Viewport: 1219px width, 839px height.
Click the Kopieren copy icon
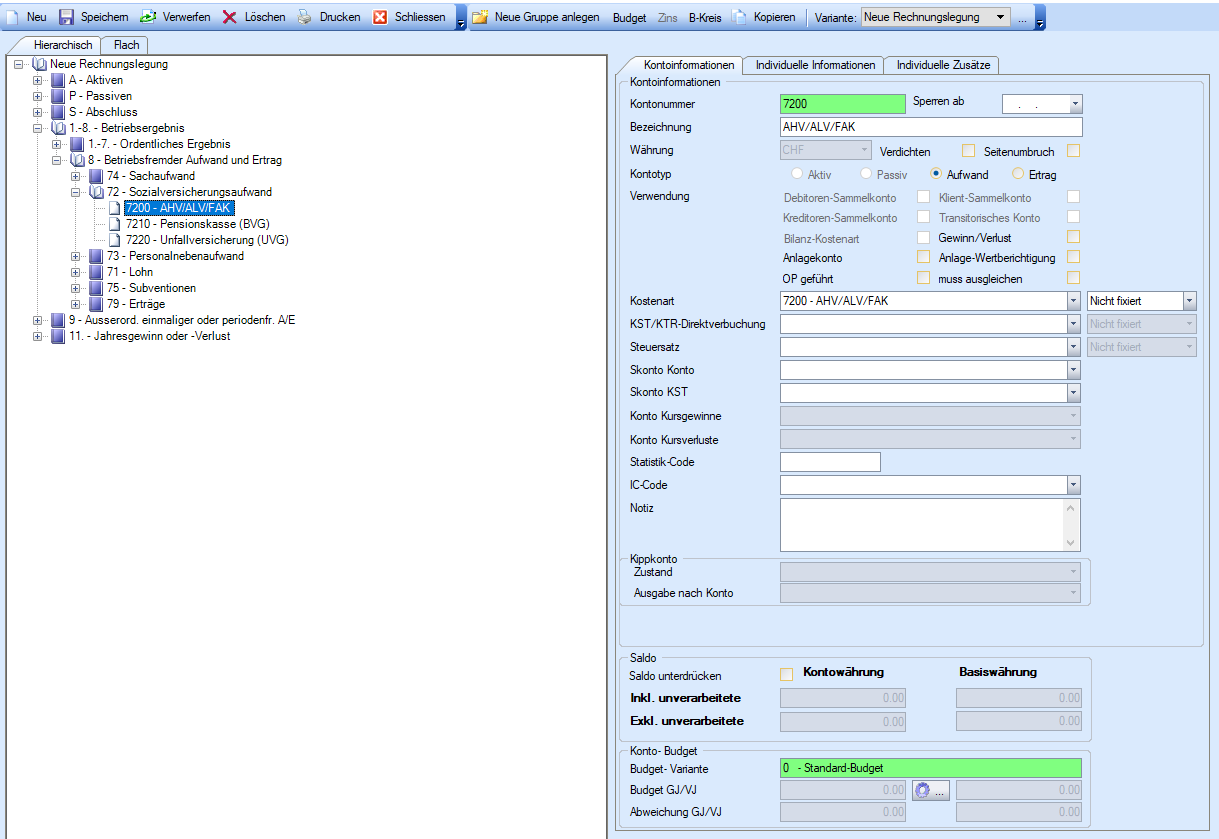tap(739, 17)
